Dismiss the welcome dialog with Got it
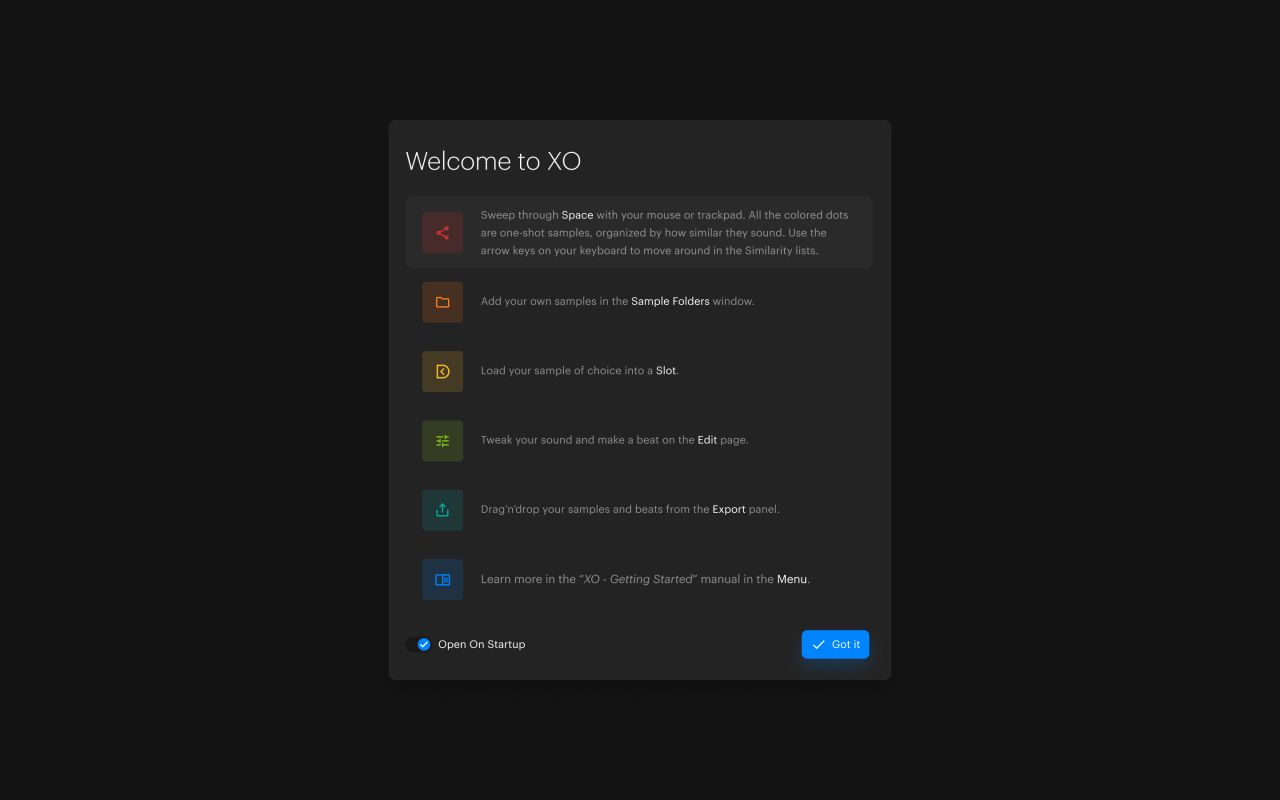The width and height of the screenshot is (1280, 800). [x=835, y=645]
